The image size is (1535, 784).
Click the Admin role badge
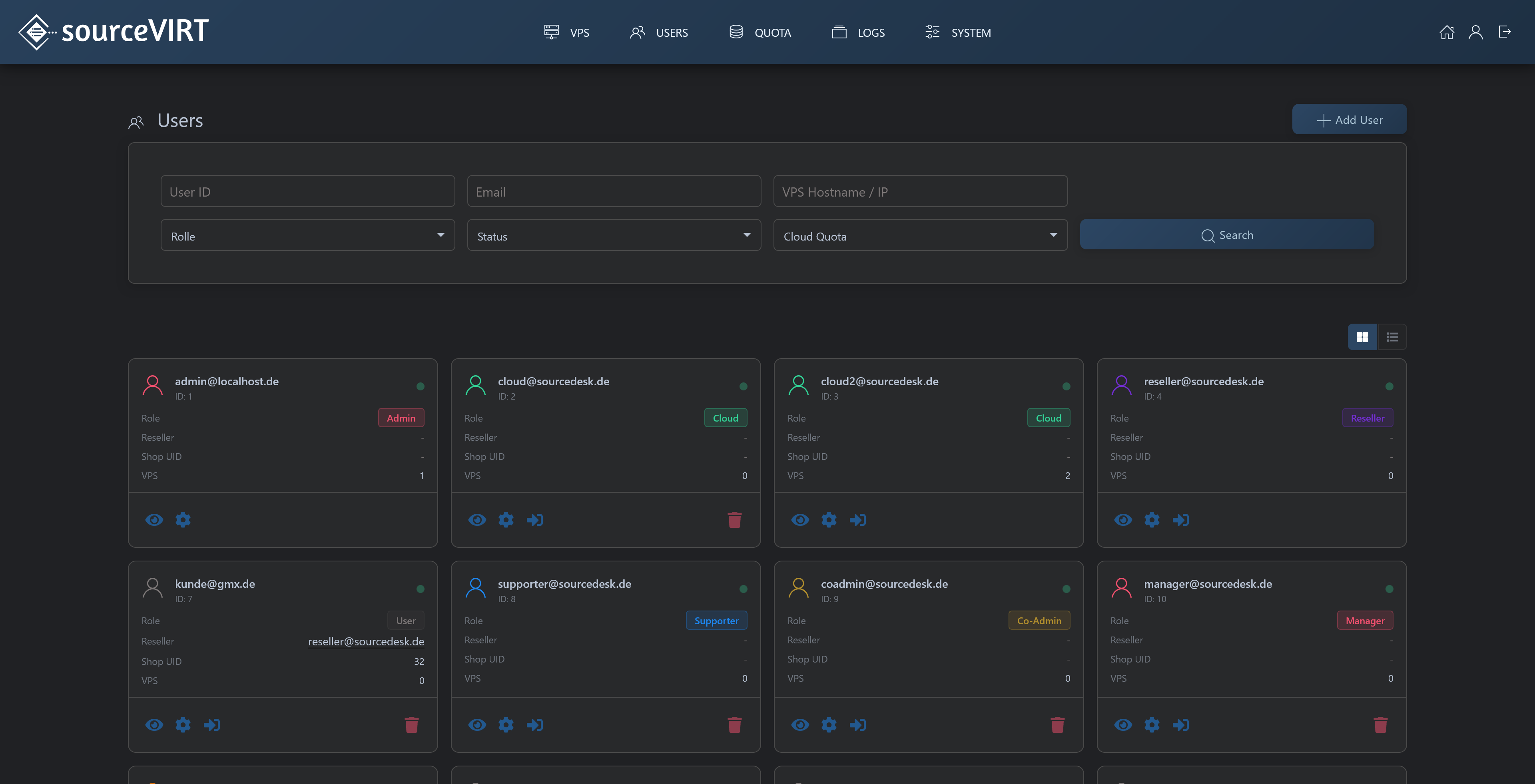click(x=401, y=418)
